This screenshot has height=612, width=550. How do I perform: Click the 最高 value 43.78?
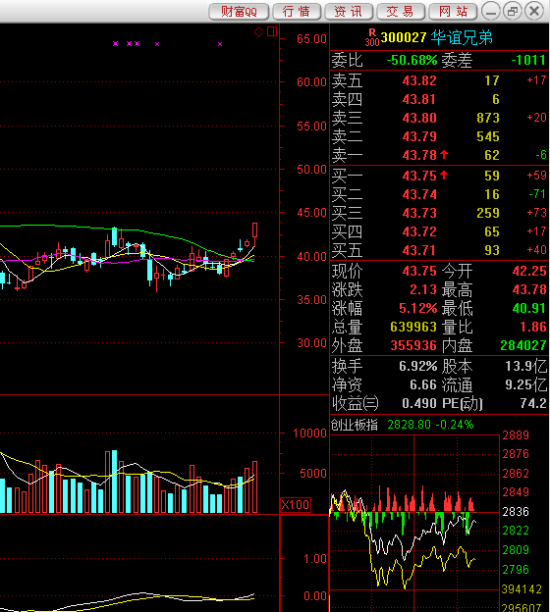529,290
